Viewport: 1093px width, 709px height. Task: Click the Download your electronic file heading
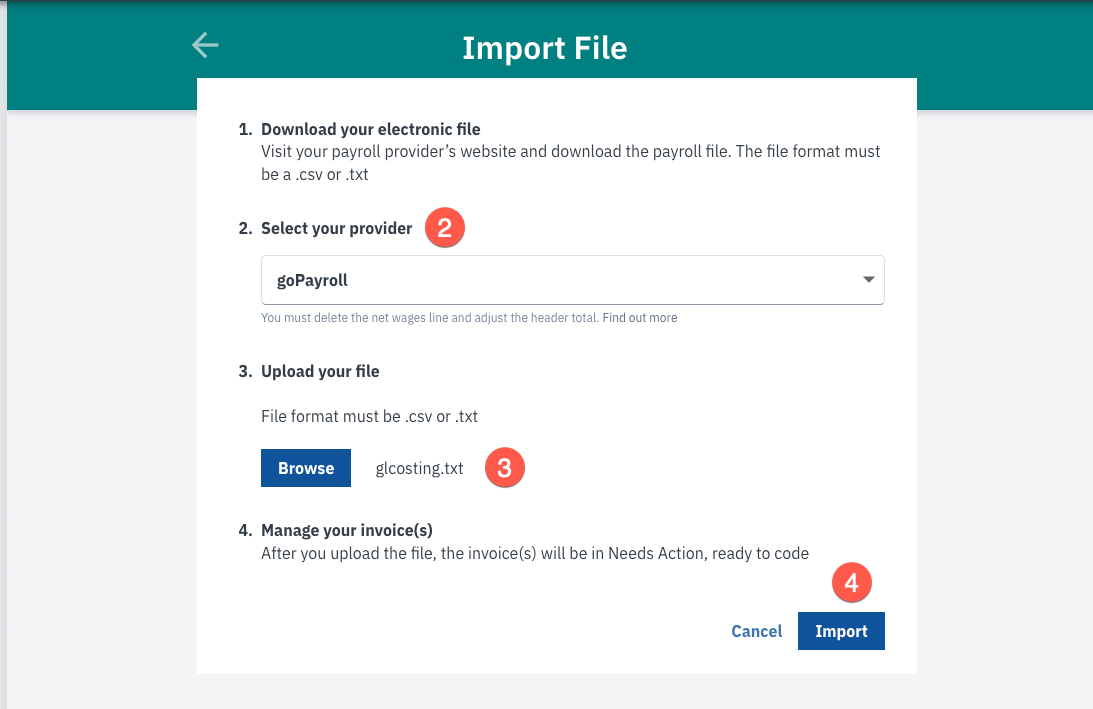370,129
